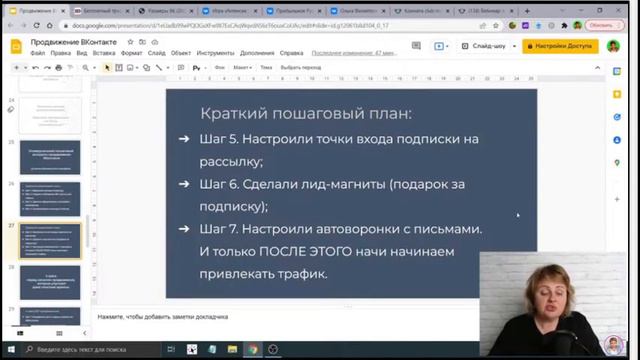
Task: Open the browser extensions puzzle icon
Action: 564,25
